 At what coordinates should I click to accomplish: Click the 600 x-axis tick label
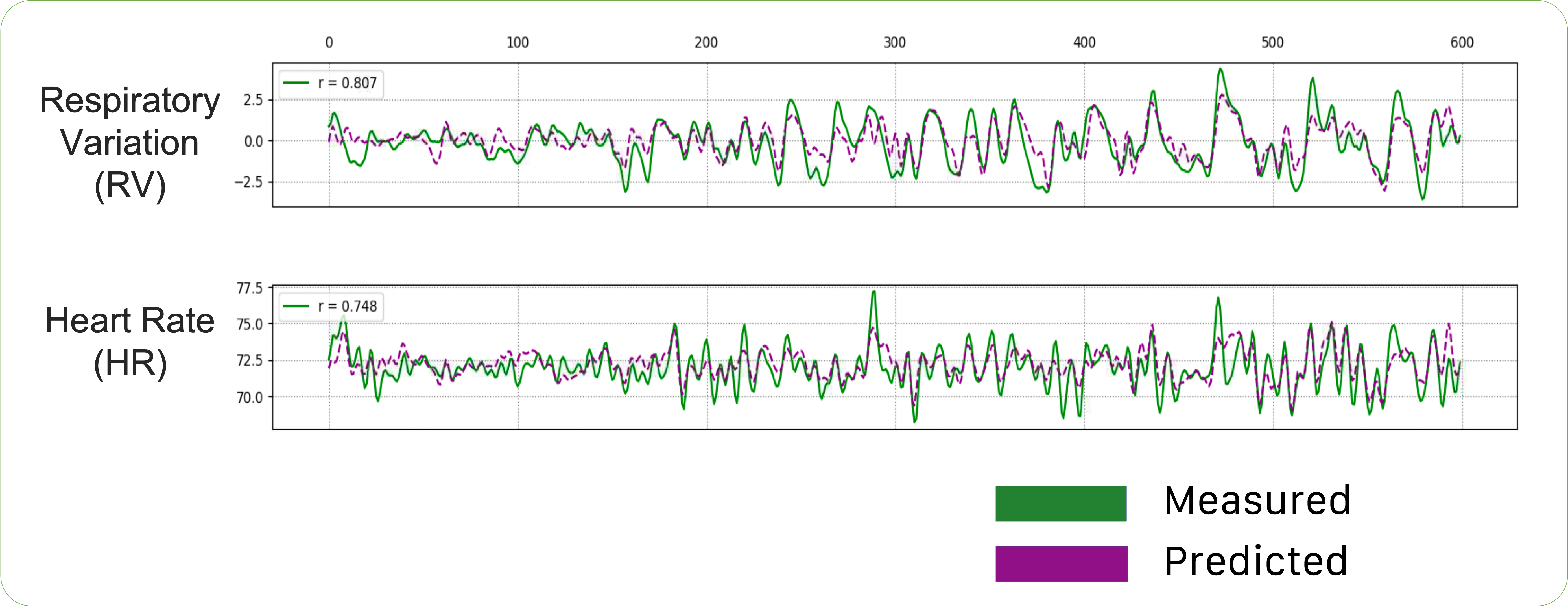tap(1462, 43)
